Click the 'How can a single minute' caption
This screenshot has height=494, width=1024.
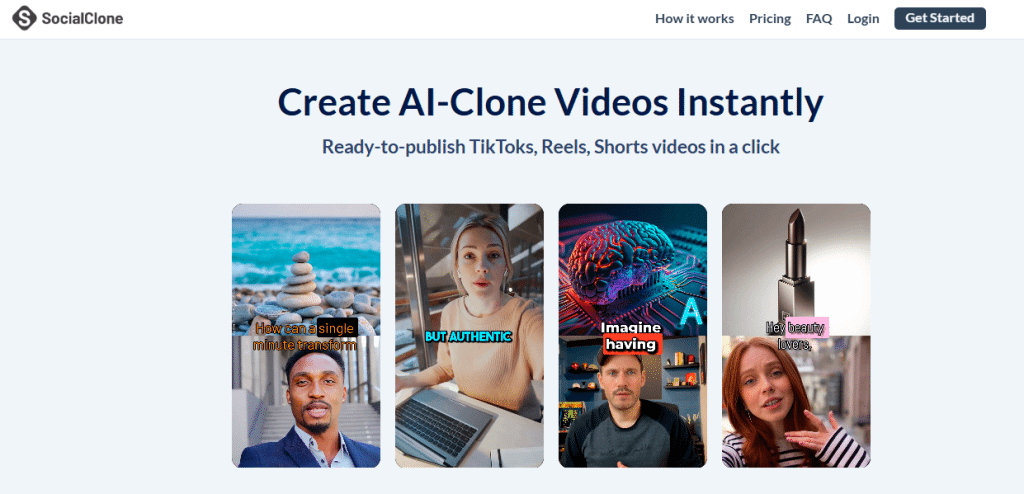pyautogui.click(x=305, y=336)
